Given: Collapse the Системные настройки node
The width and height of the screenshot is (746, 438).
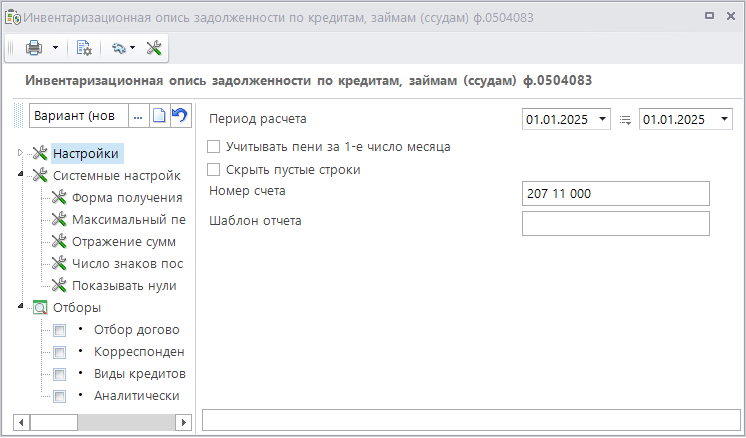Looking at the screenshot, I should coord(20,174).
